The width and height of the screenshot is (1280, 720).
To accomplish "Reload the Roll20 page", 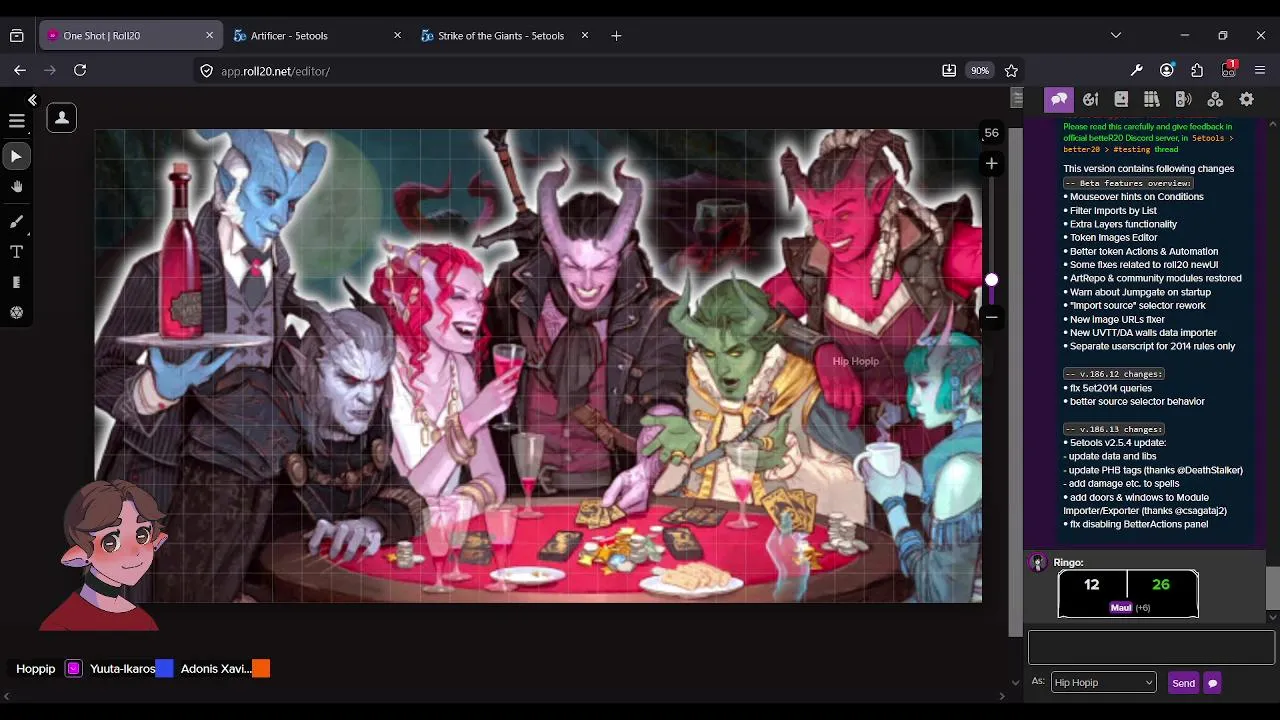I will click(80, 70).
